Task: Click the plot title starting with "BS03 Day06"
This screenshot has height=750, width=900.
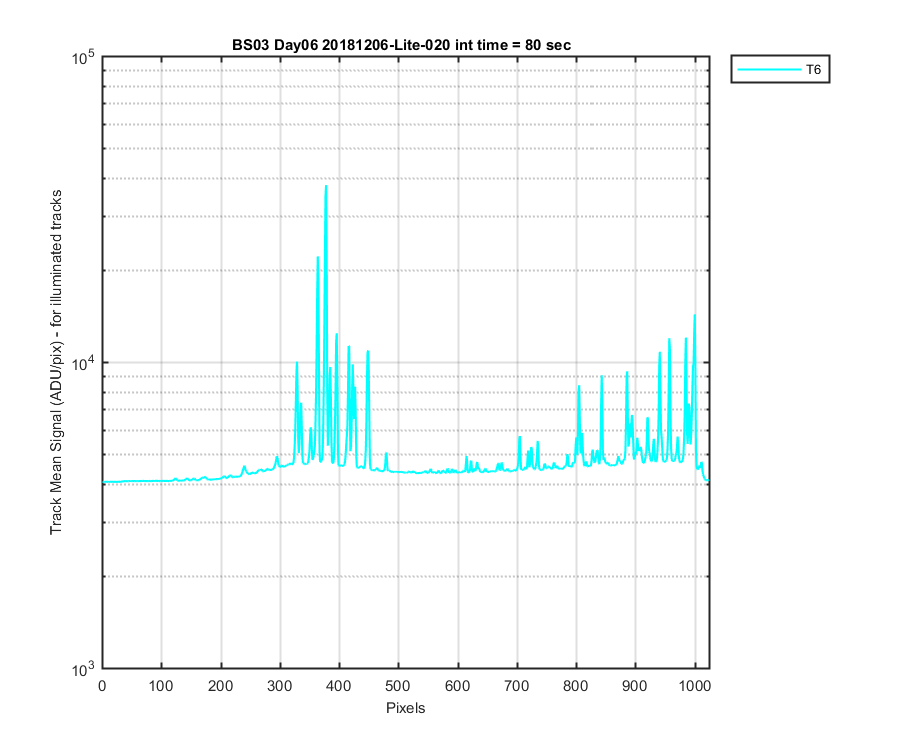Action: (401, 45)
